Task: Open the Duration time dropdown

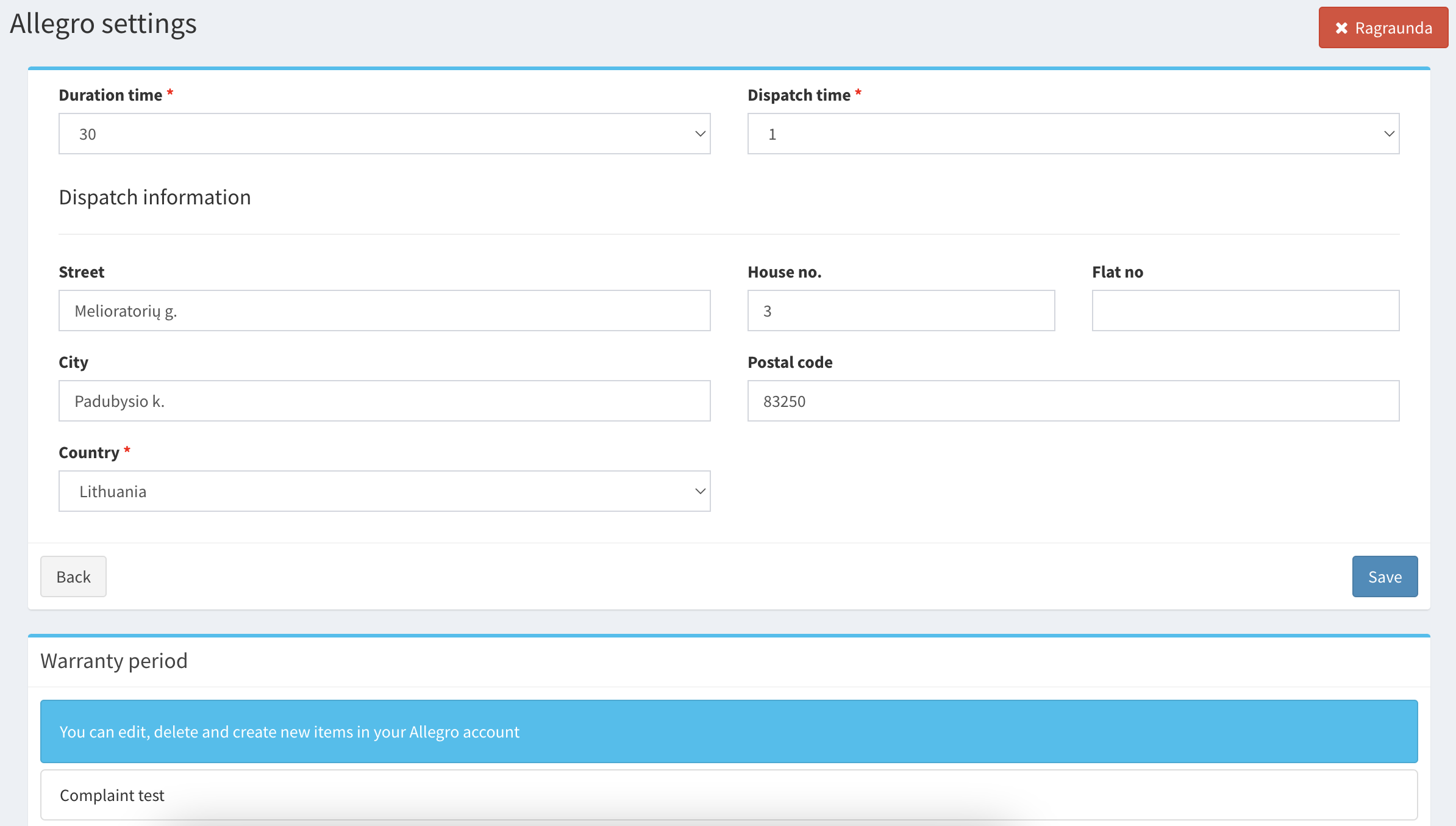Action: pos(385,134)
